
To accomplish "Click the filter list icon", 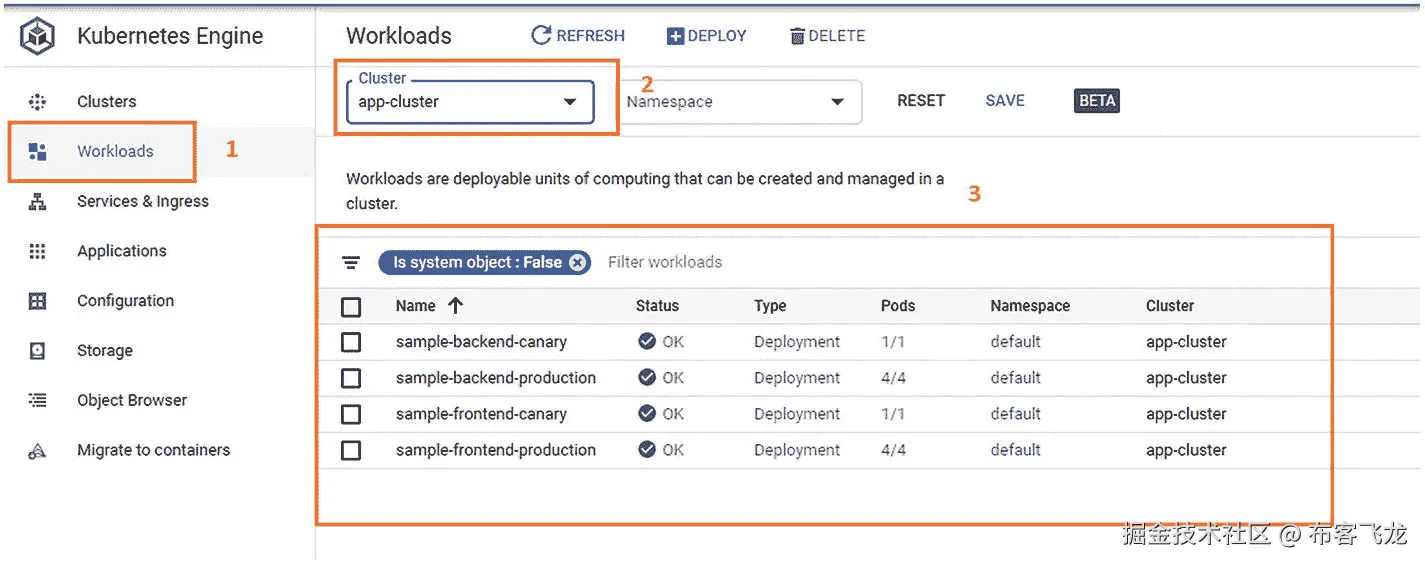I will pyautogui.click(x=351, y=263).
